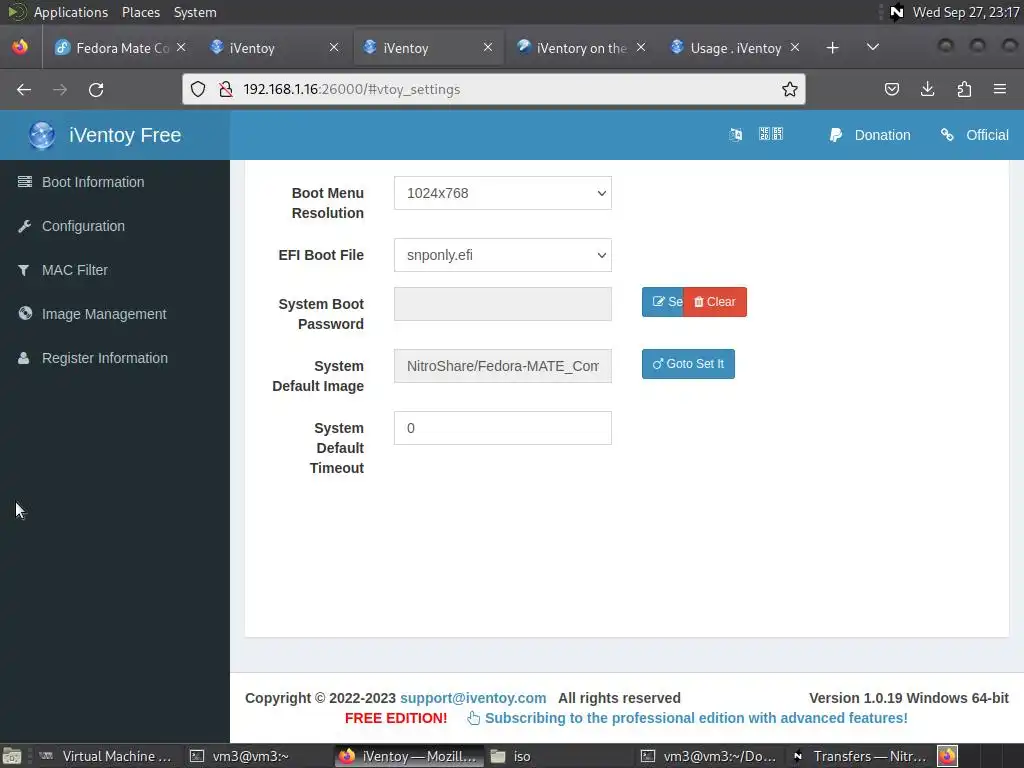This screenshot has width=1024, height=768.
Task: Click the red Clear password button
Action: point(715,302)
